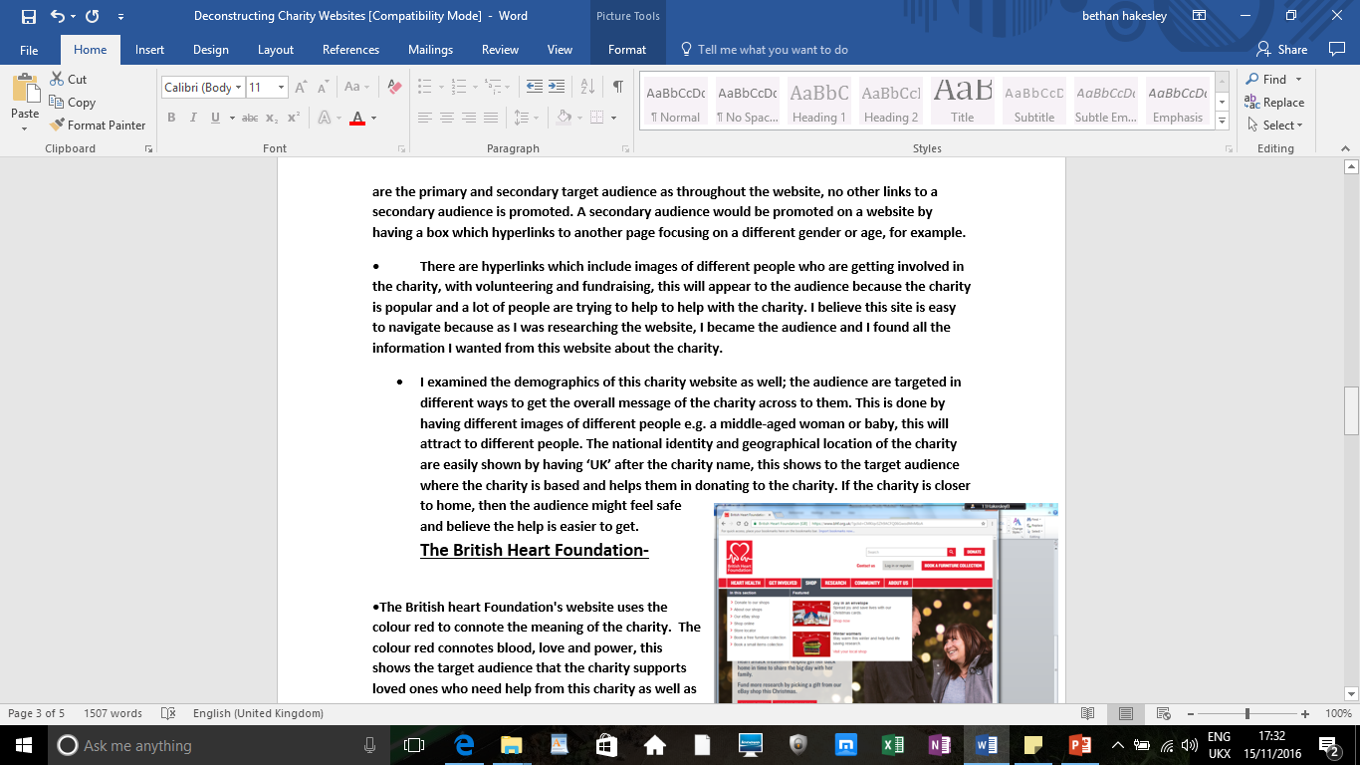Click the Redo/Repeat arrow icon
Image resolution: width=1360 pixels, height=765 pixels.
(92, 16)
